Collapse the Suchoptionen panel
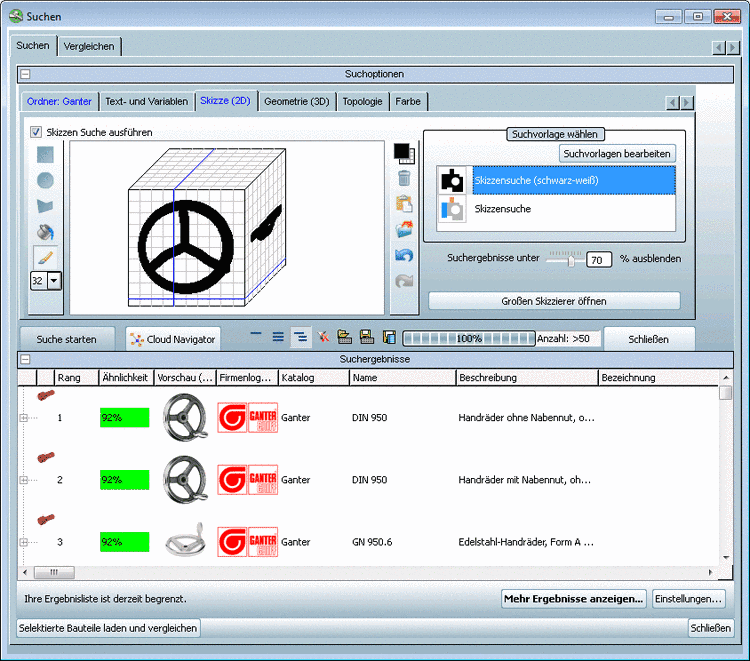Screen dimensions: 750x661 coord(25,74)
